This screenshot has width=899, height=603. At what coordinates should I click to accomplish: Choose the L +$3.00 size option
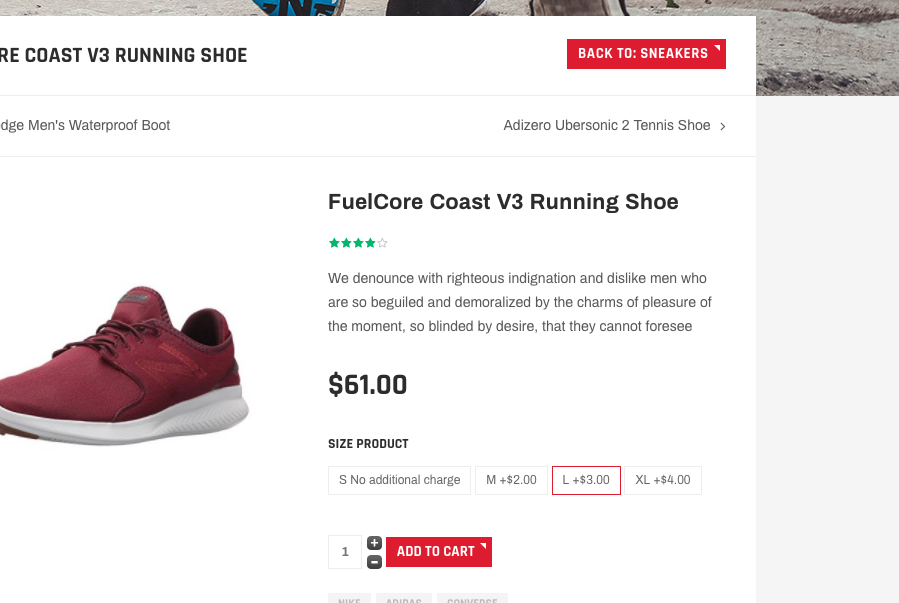click(x=586, y=480)
